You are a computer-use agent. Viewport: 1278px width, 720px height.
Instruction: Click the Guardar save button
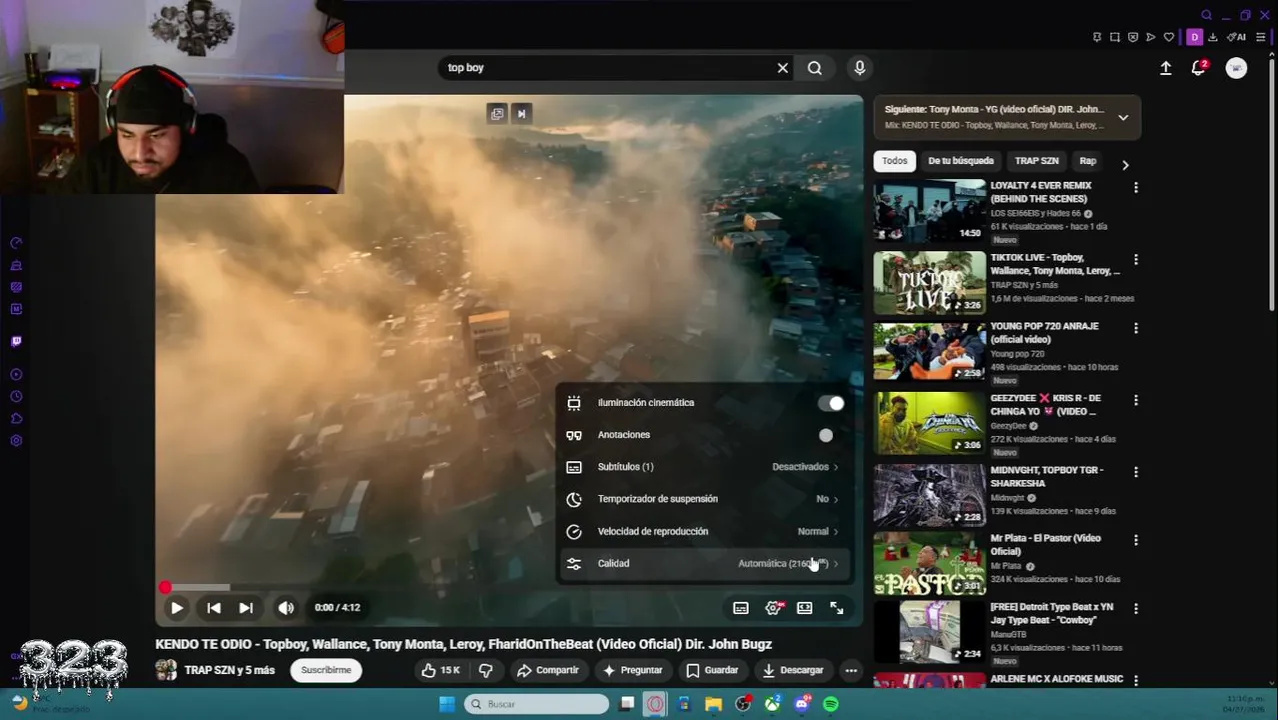click(x=712, y=670)
